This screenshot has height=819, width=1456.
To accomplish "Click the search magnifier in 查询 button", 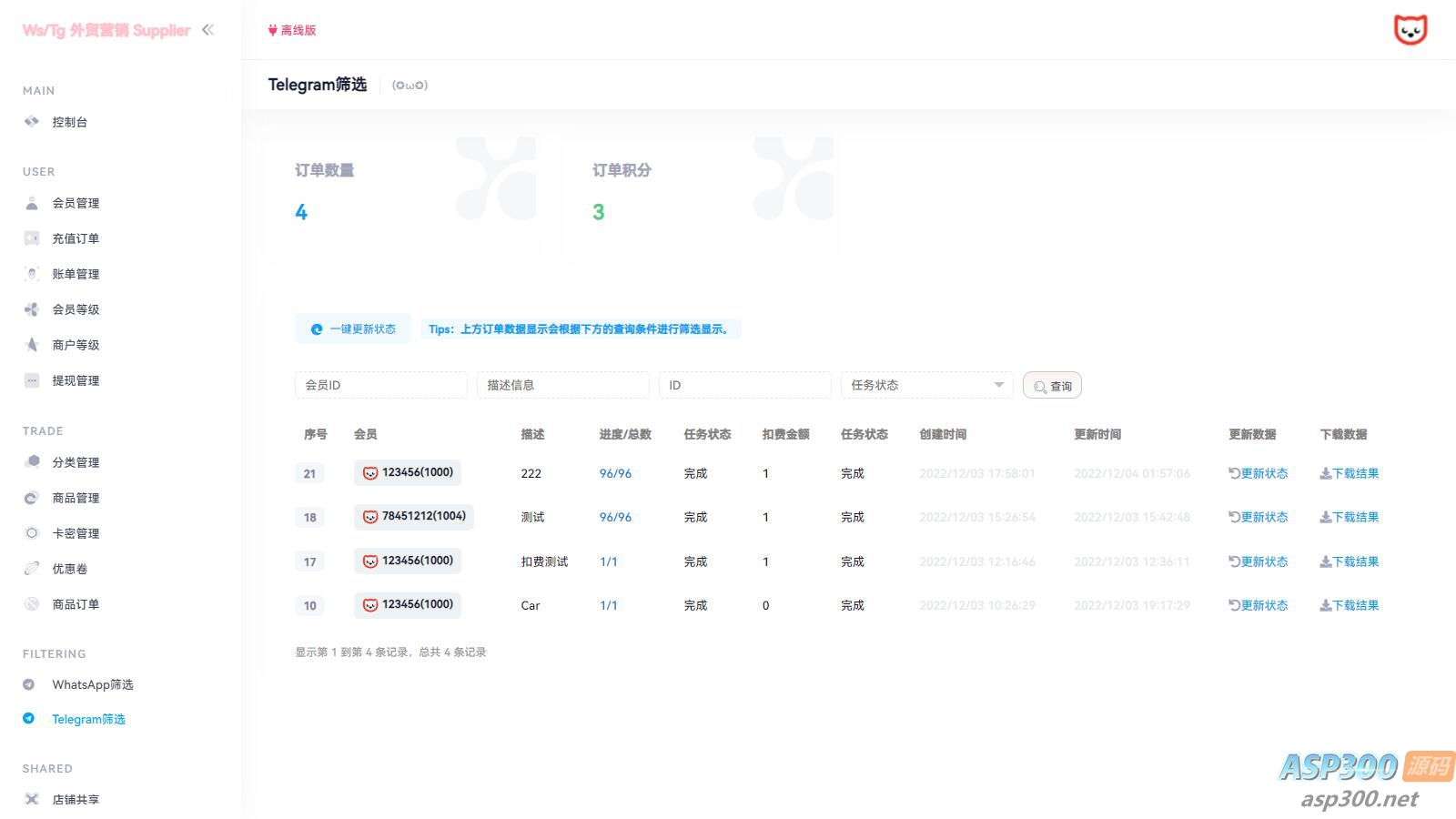I will (x=1039, y=387).
